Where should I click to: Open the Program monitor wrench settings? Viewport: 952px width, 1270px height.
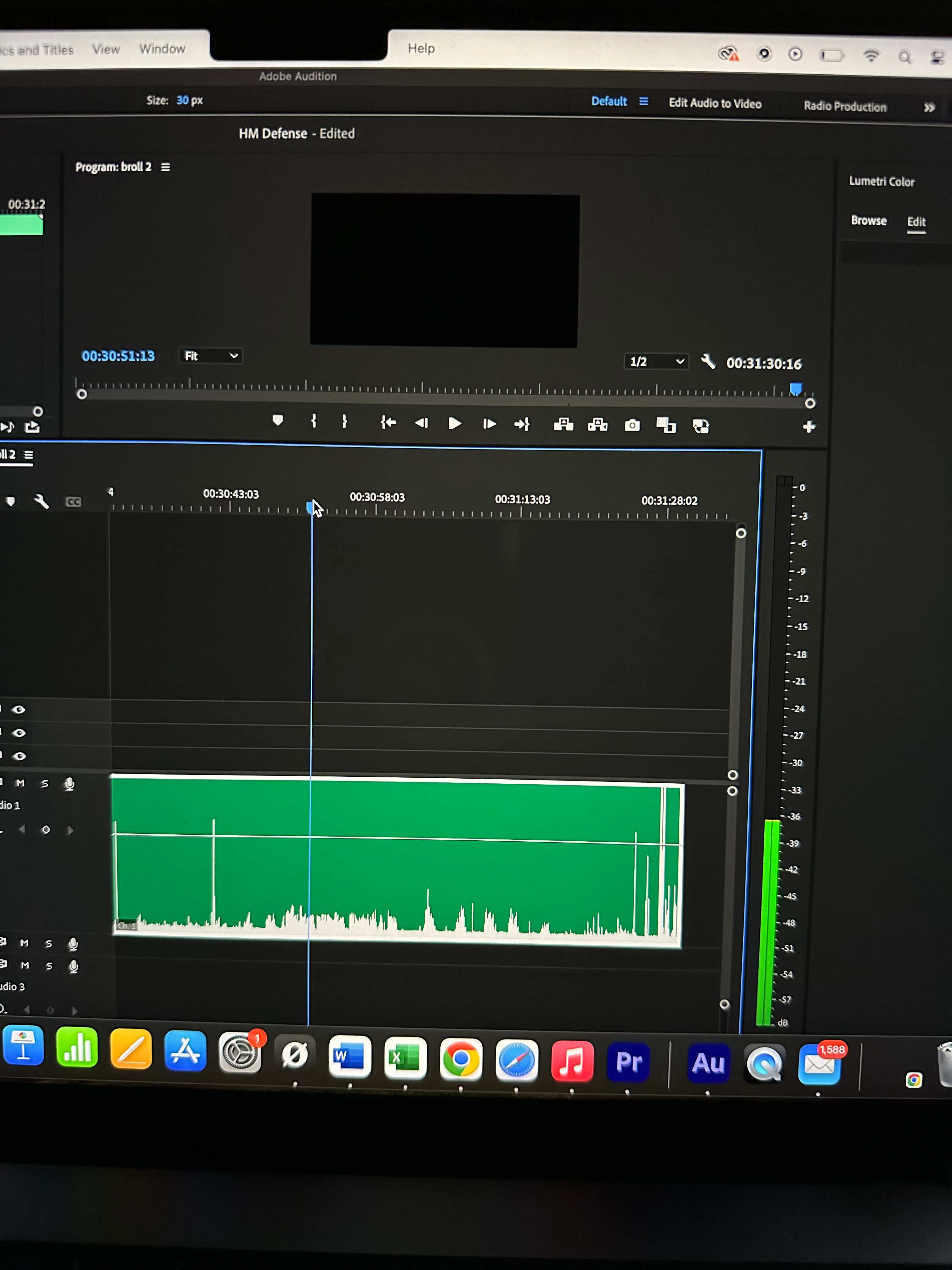pyautogui.click(x=708, y=362)
